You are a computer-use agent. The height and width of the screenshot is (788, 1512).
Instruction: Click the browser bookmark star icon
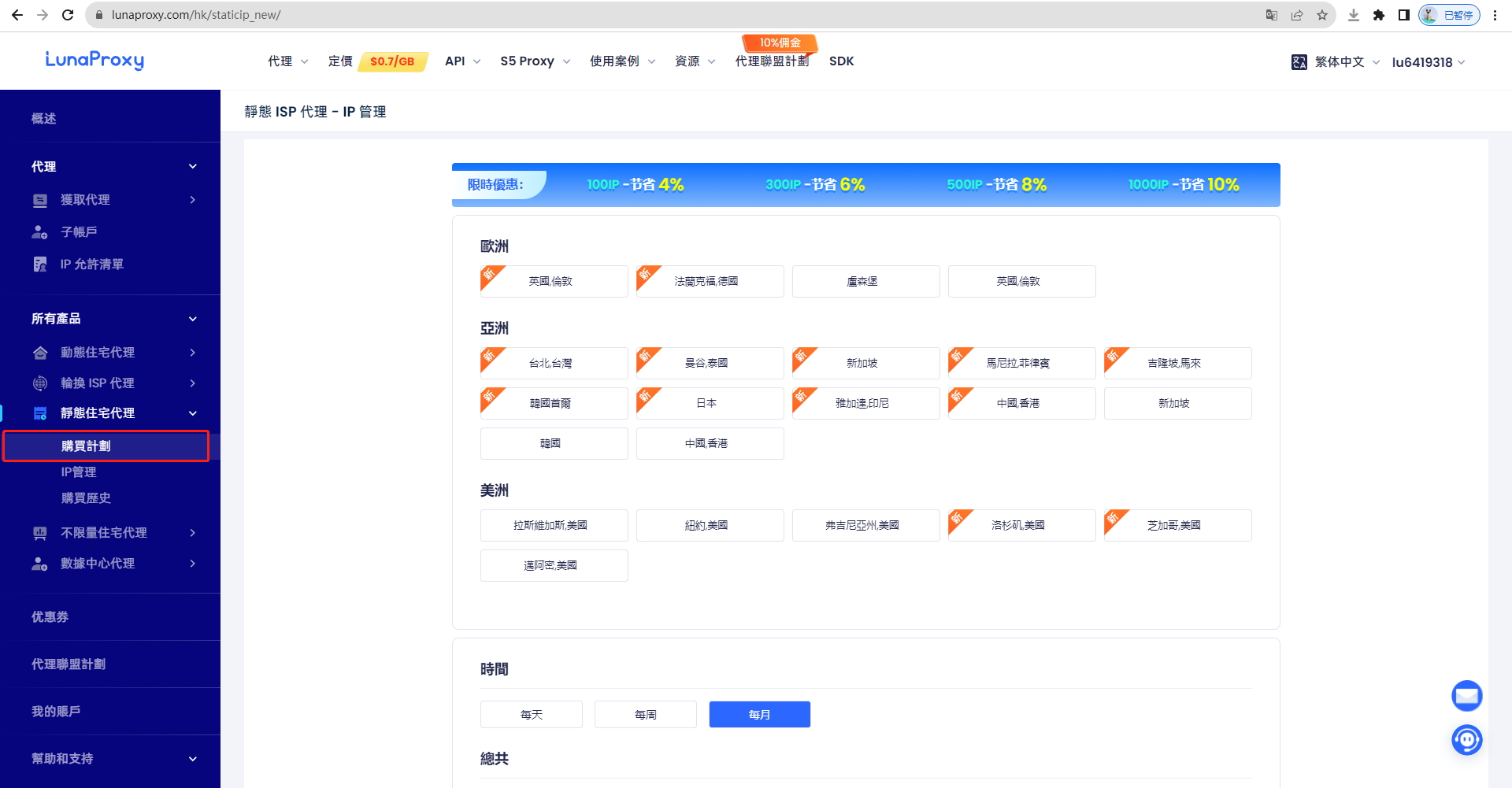point(1322,15)
